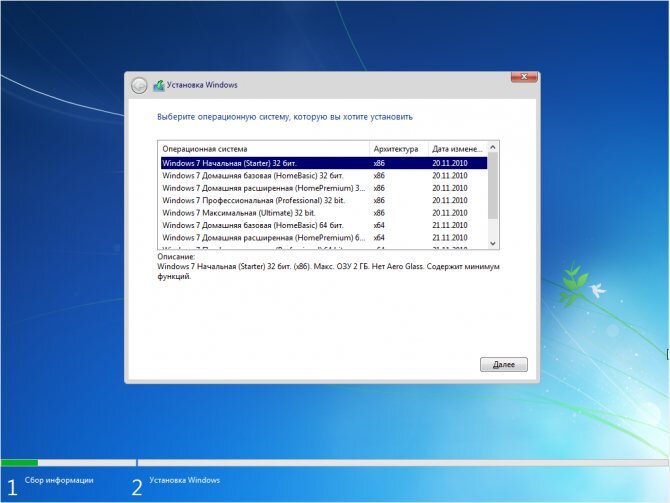Select Windows 7 Домашняя расширенная (HomePremium) x64 row
This screenshot has height=503, width=670.
click(324, 238)
